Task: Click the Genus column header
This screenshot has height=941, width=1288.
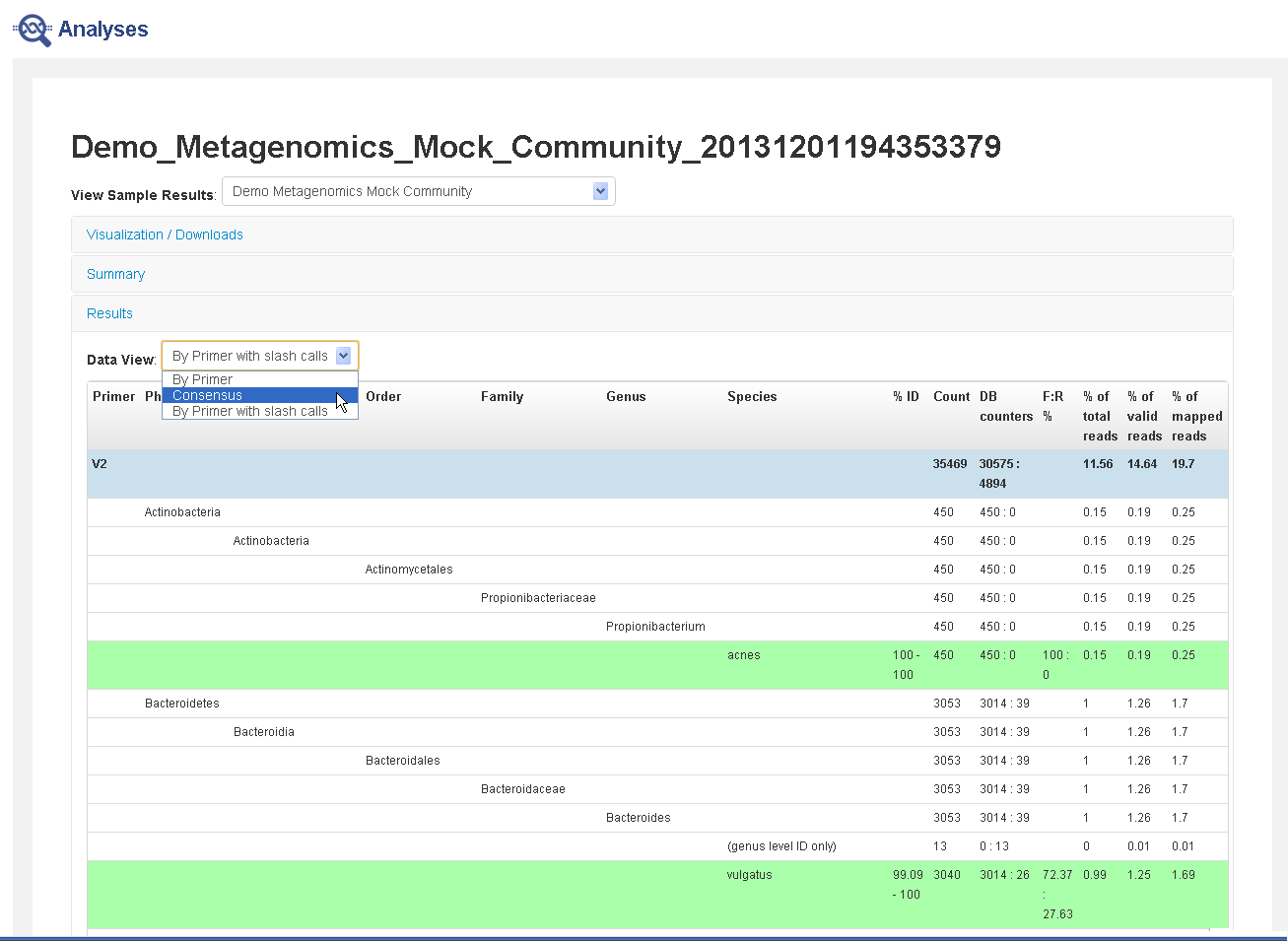Action: coord(626,396)
